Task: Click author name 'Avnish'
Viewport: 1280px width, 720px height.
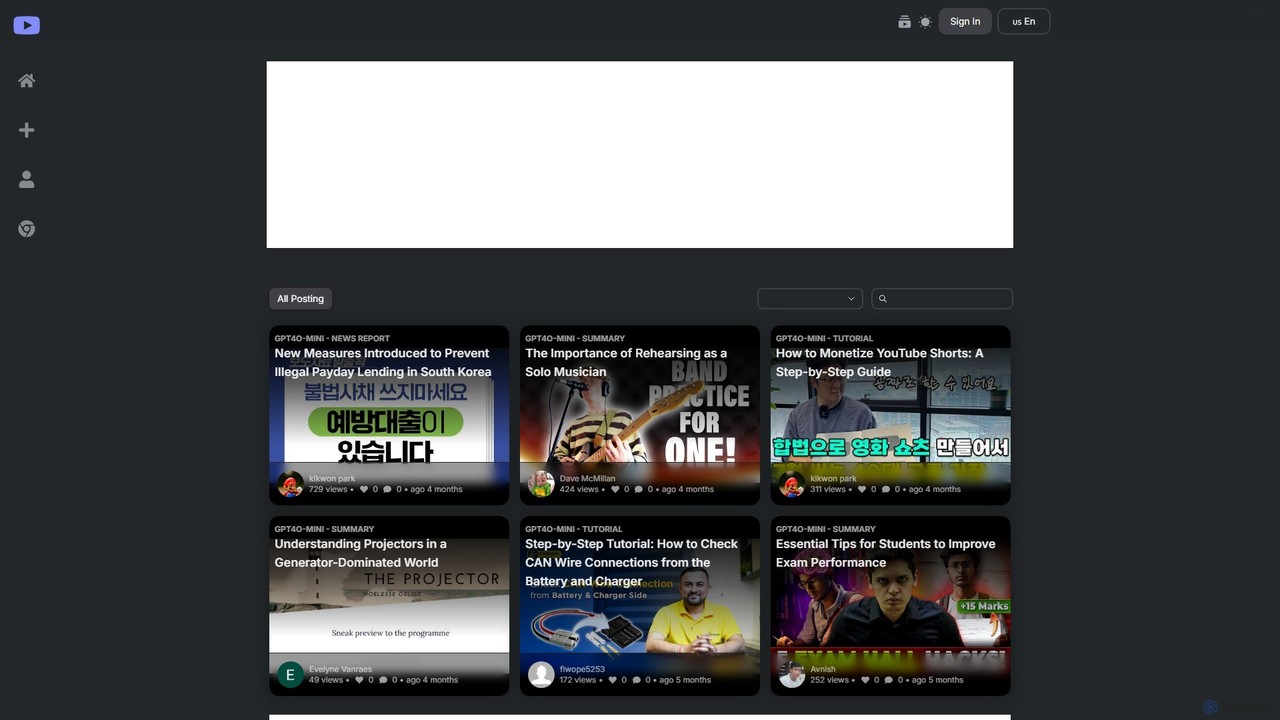Action: coord(824,669)
